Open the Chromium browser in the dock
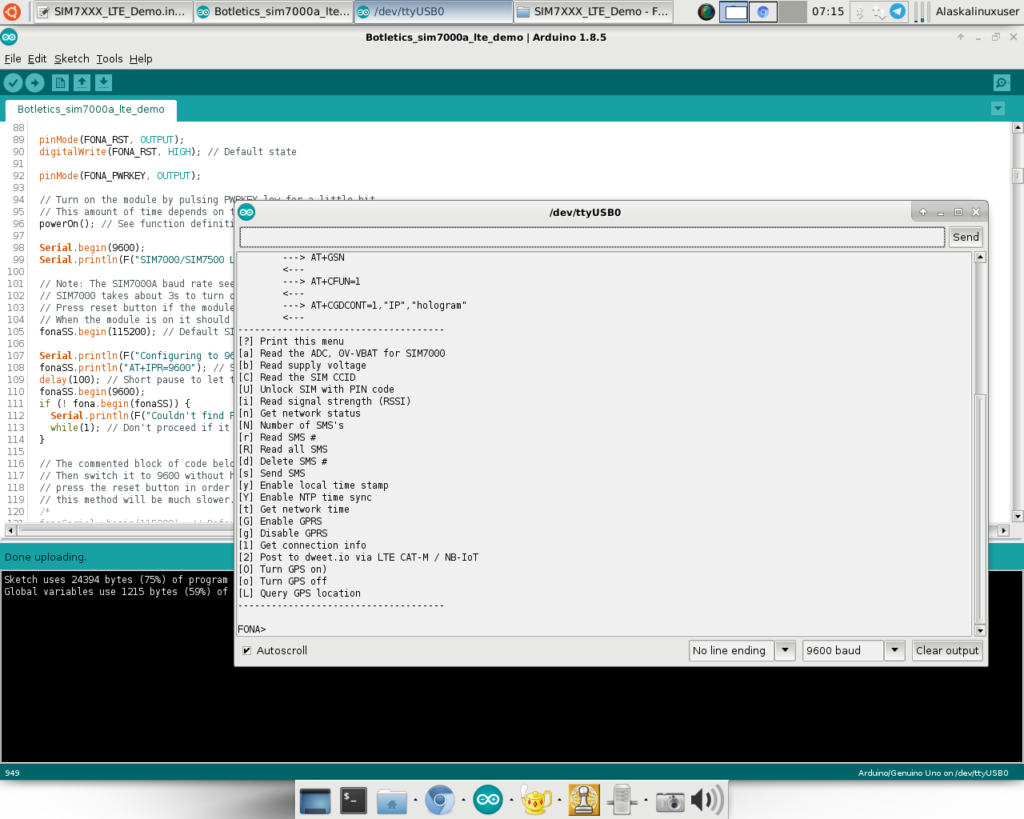 (x=437, y=799)
